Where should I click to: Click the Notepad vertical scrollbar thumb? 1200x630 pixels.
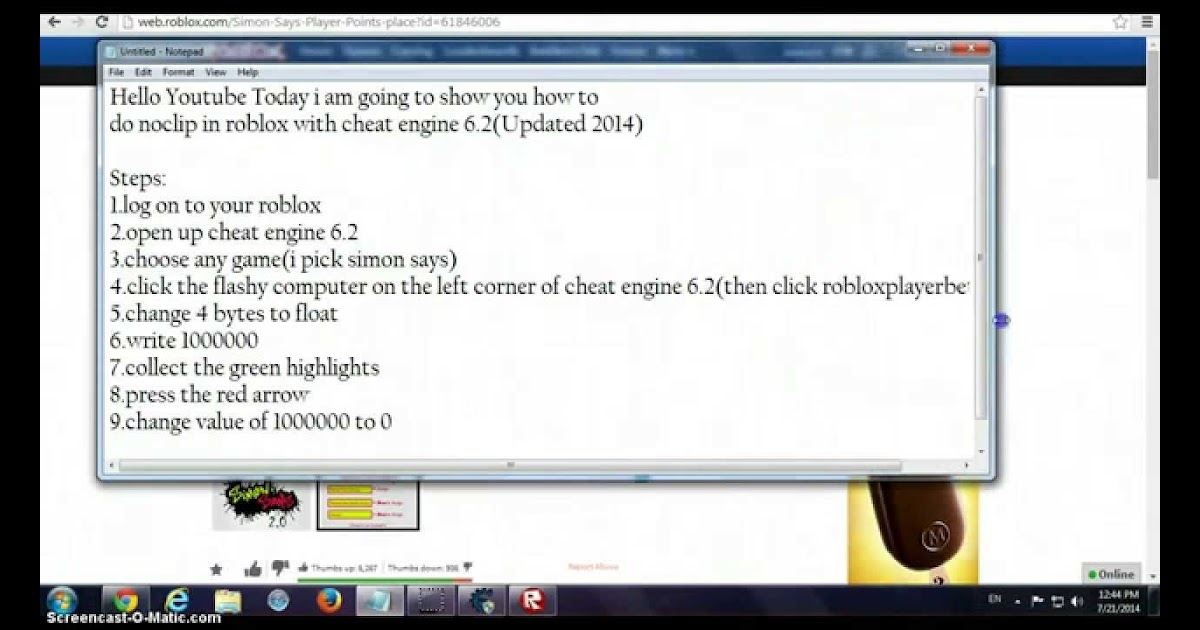pos(981,258)
